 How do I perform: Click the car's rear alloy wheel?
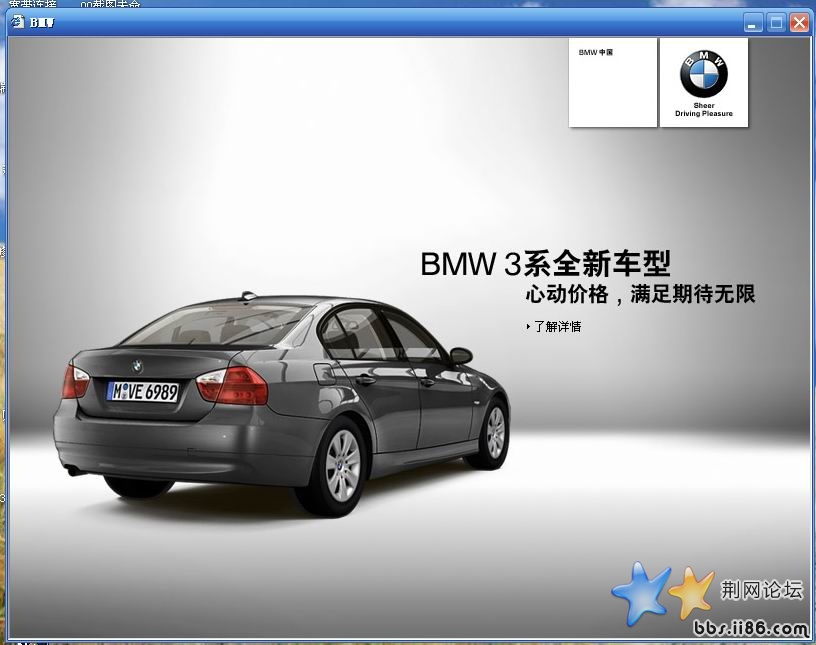pos(341,466)
